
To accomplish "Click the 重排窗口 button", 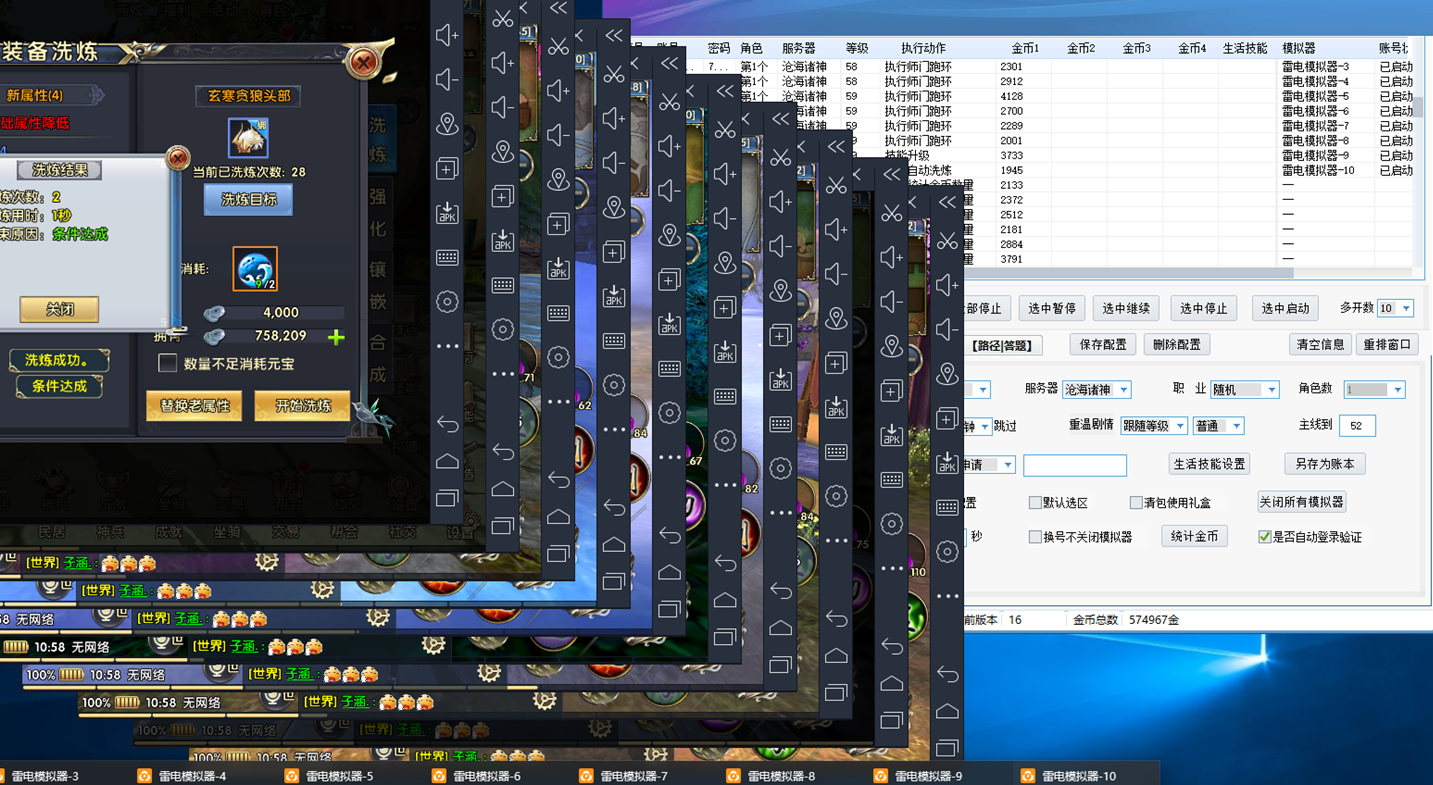I will [1387, 344].
